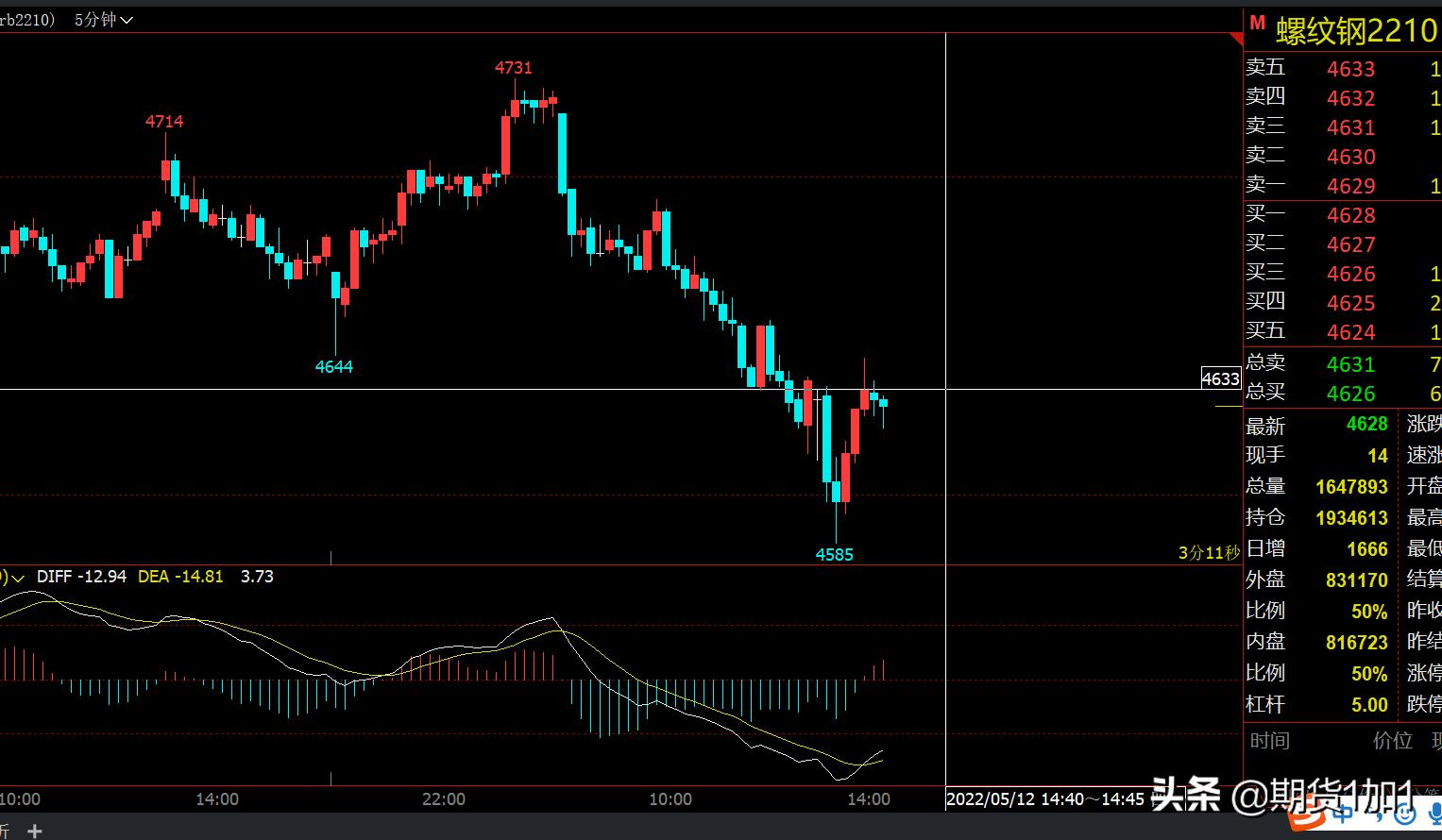
Task: Click the 买二 bid price 4627
Action: tap(1350, 244)
